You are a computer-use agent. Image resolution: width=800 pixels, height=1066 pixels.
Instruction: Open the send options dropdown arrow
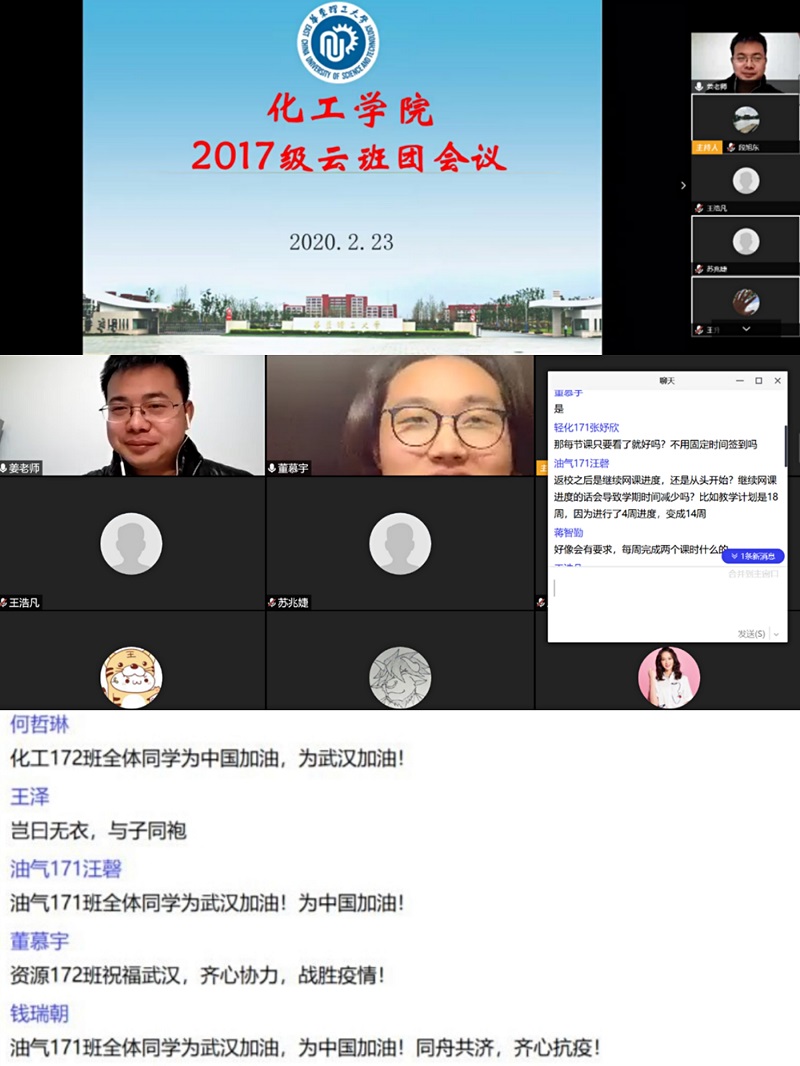point(777,634)
